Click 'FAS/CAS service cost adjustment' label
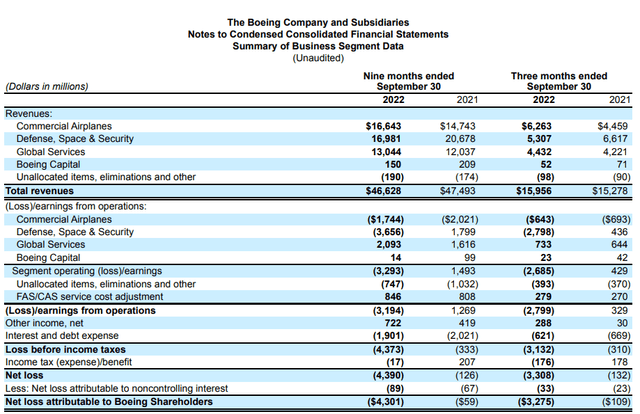The width and height of the screenshot is (640, 414). (x=89, y=296)
